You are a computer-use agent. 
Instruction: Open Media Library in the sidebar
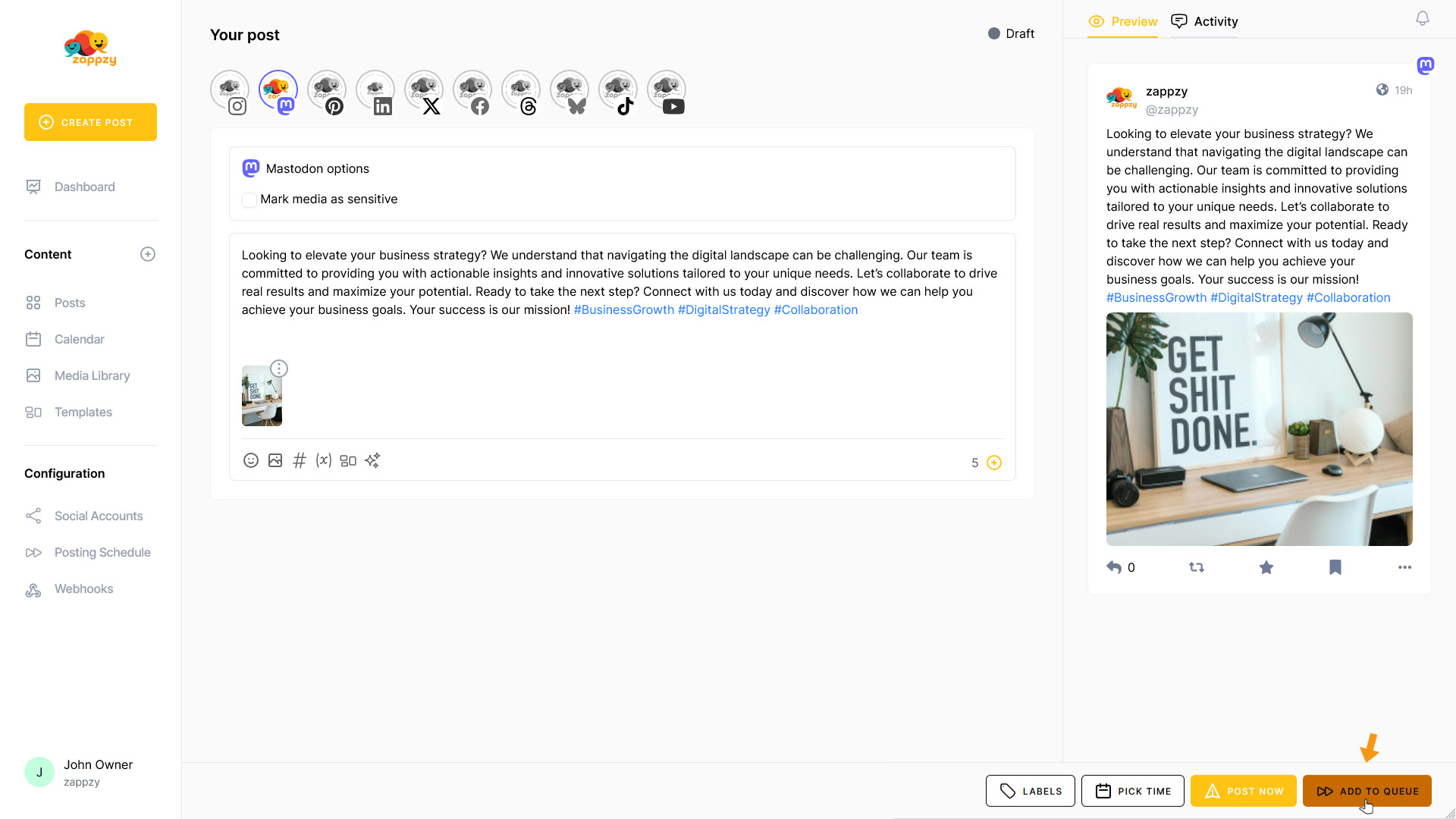click(92, 375)
